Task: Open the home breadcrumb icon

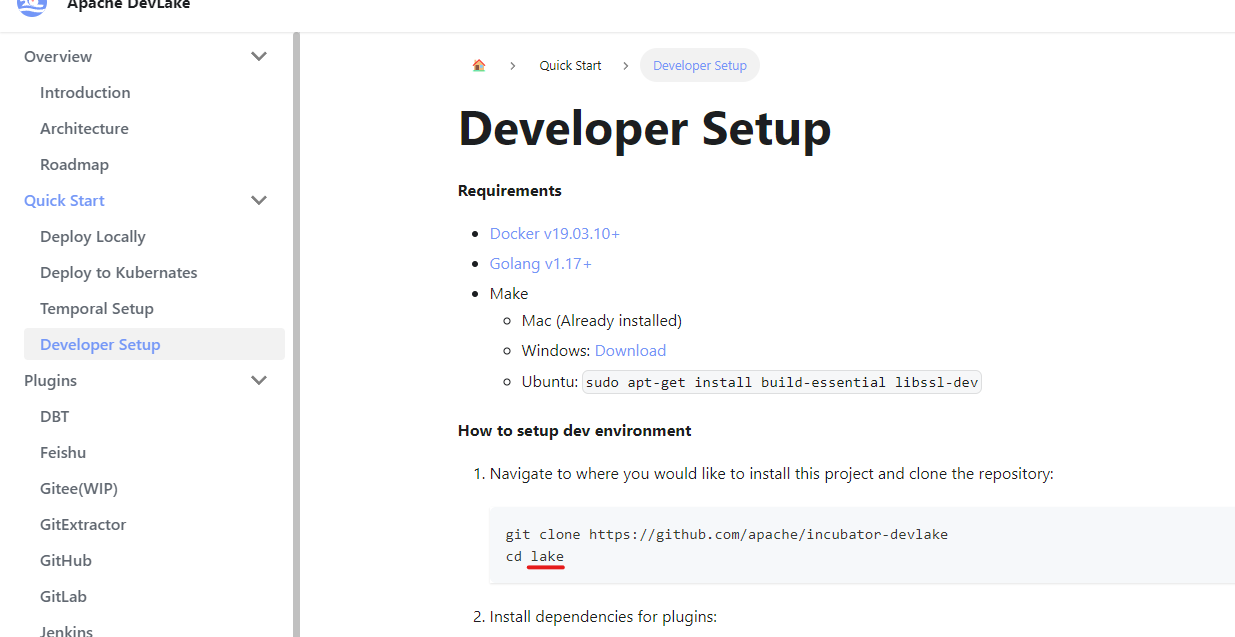Action: [479, 65]
